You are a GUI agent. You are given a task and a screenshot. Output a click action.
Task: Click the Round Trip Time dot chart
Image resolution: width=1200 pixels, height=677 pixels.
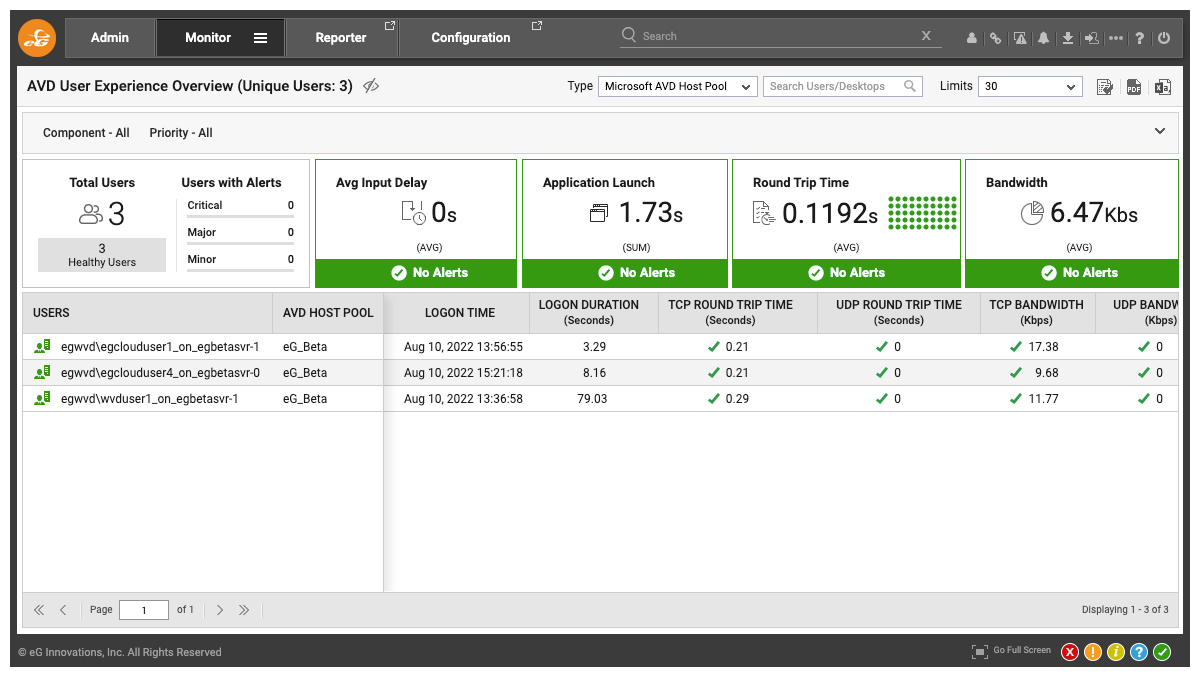[922, 213]
